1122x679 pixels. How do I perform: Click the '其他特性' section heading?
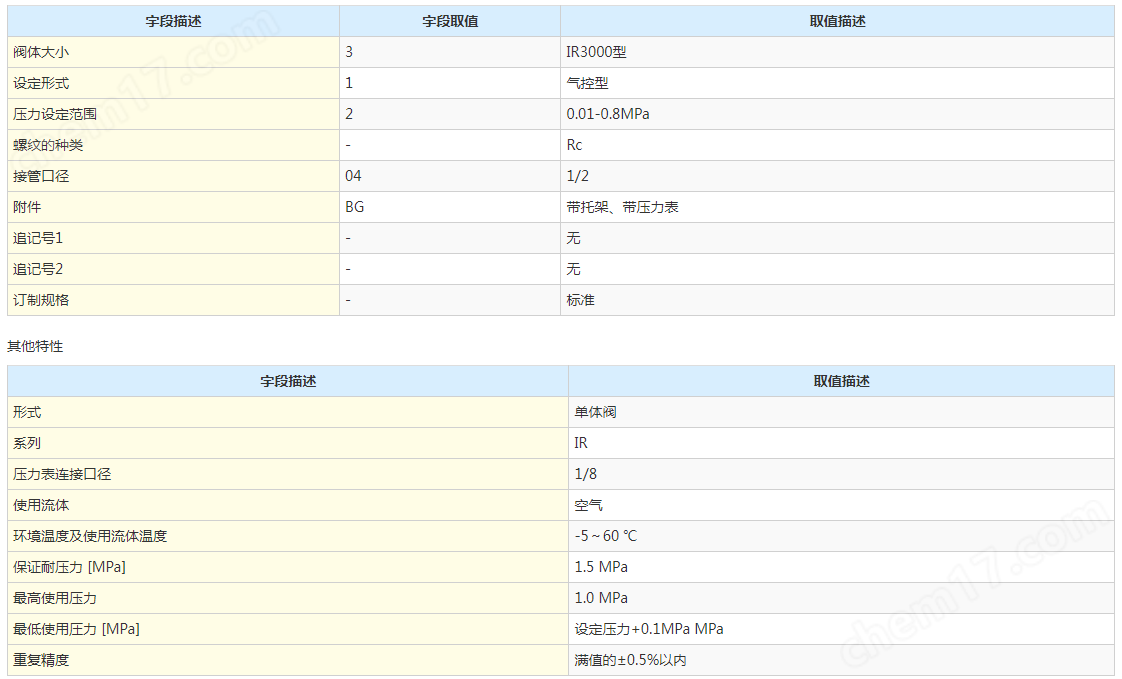pyautogui.click(x=35, y=346)
